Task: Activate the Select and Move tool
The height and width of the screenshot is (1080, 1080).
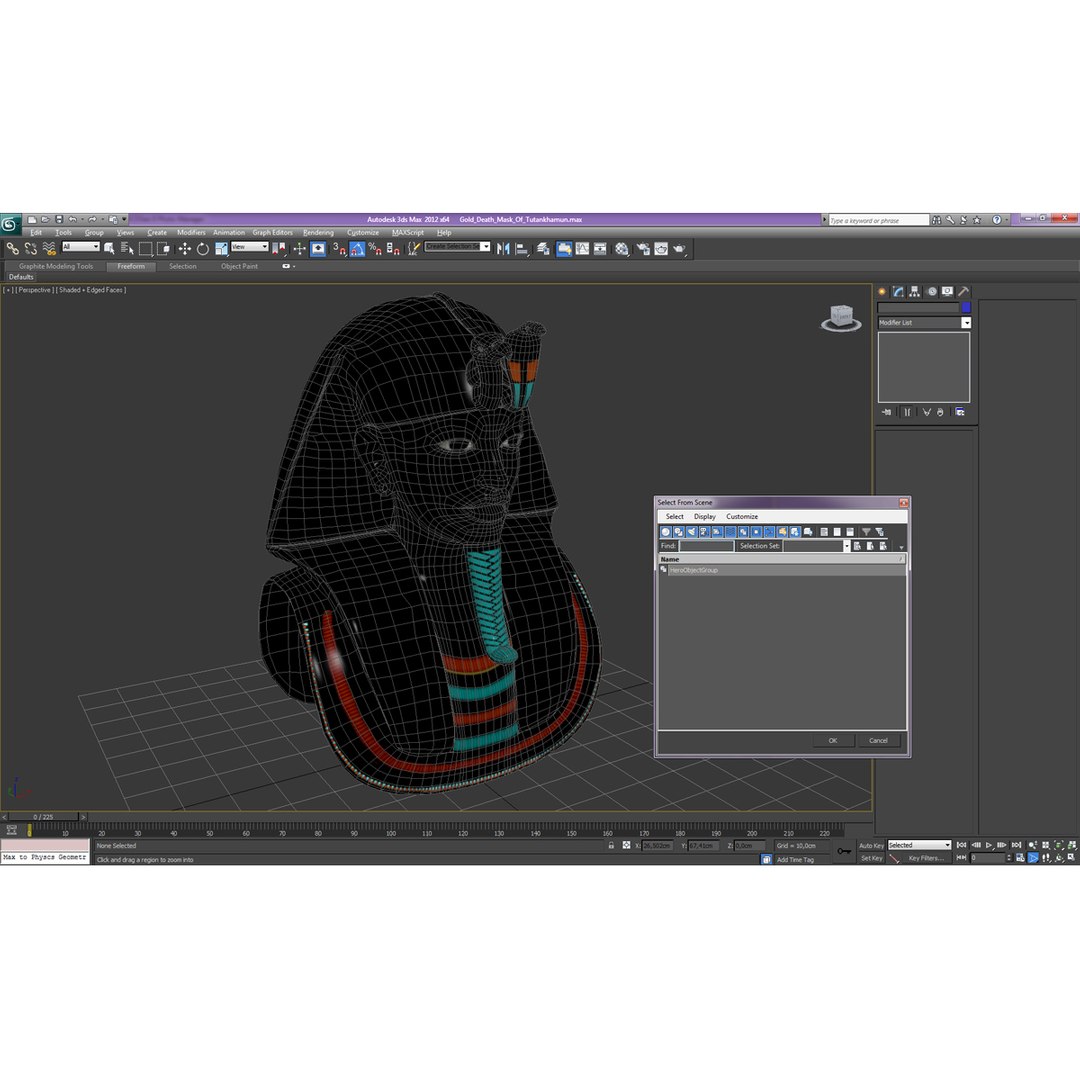Action: click(185, 249)
